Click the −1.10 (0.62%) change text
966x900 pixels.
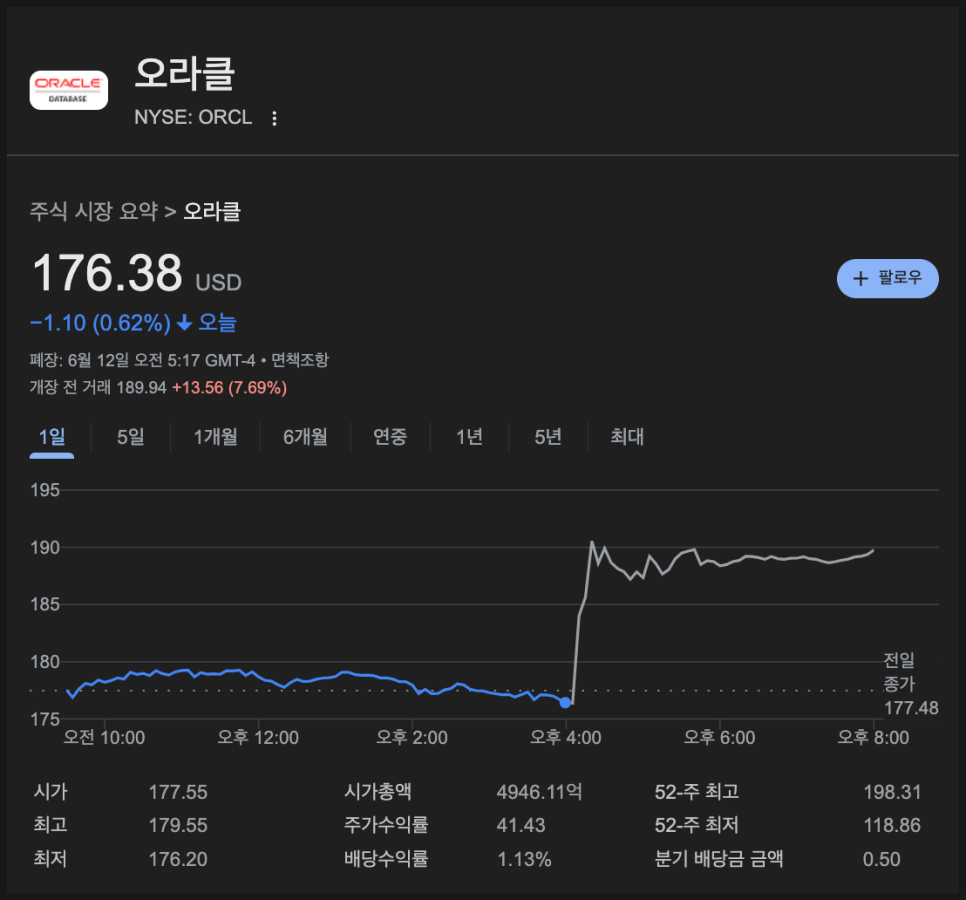point(100,323)
